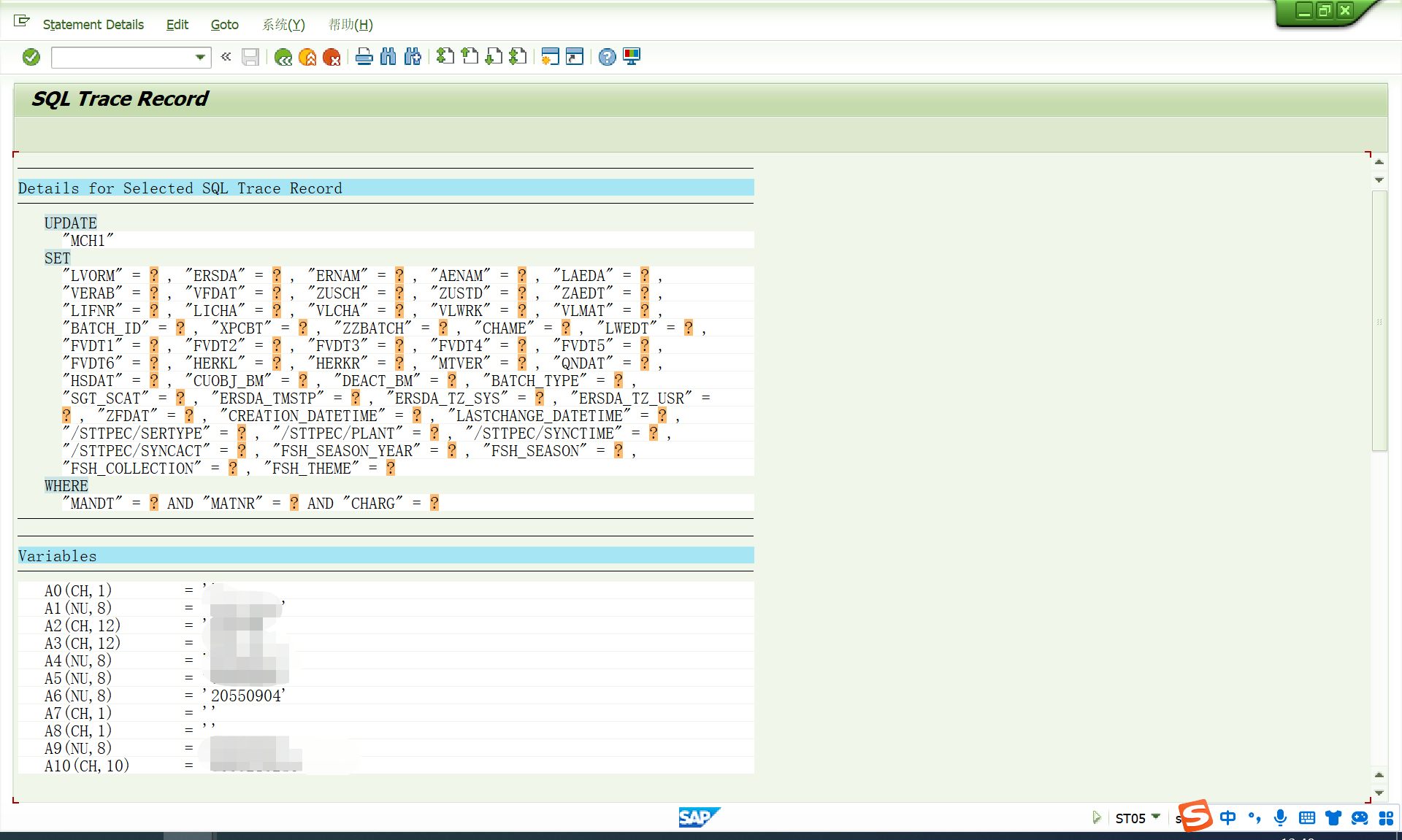This screenshot has width=1402, height=840.
Task: Collapse the command field with double chevron
Action: pyautogui.click(x=226, y=56)
